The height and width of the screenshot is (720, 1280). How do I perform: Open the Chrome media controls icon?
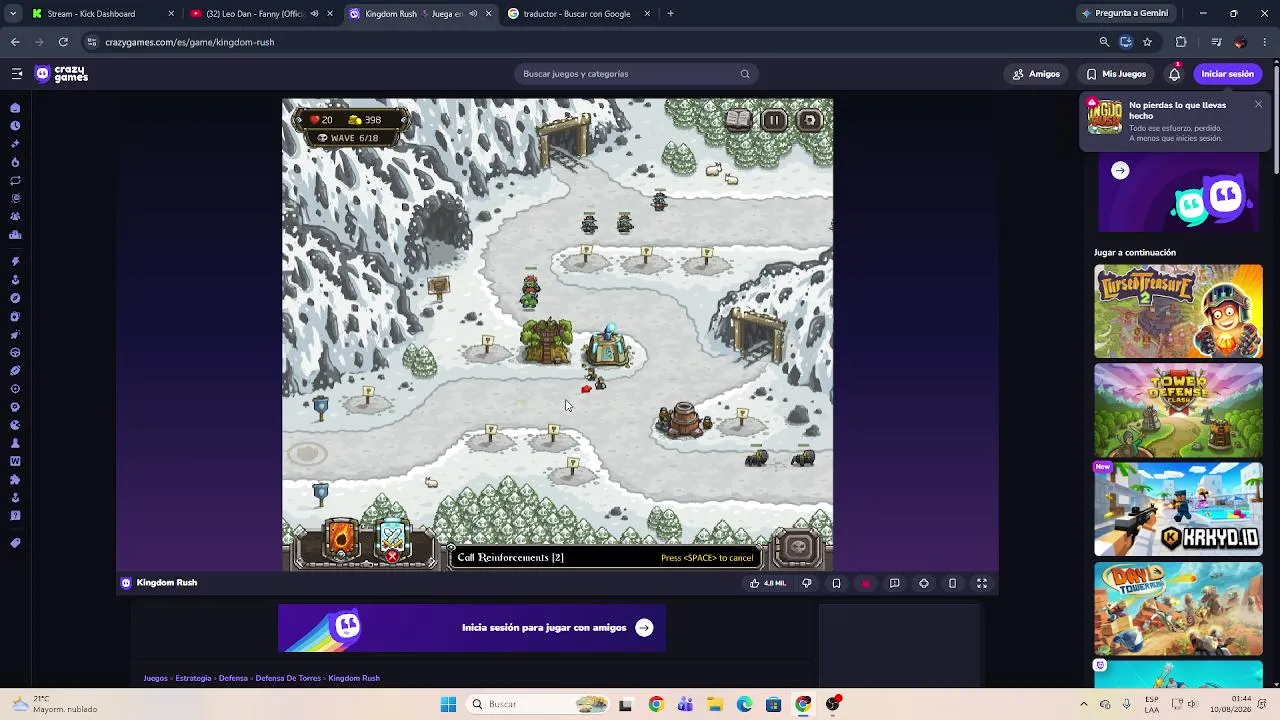[x=1216, y=42]
